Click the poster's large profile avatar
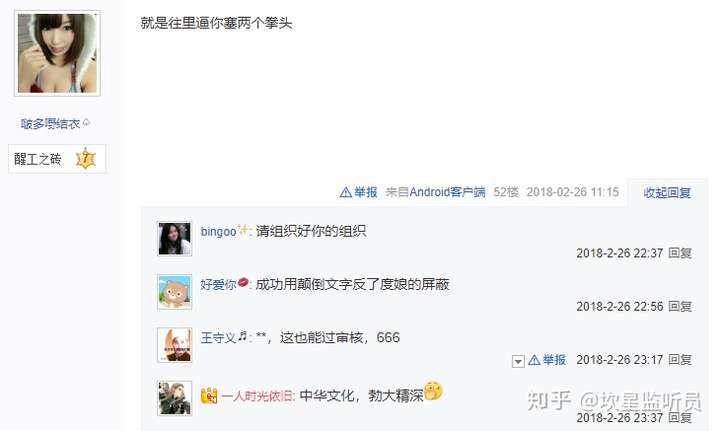The width and height of the screenshot is (720, 431). (x=57, y=53)
